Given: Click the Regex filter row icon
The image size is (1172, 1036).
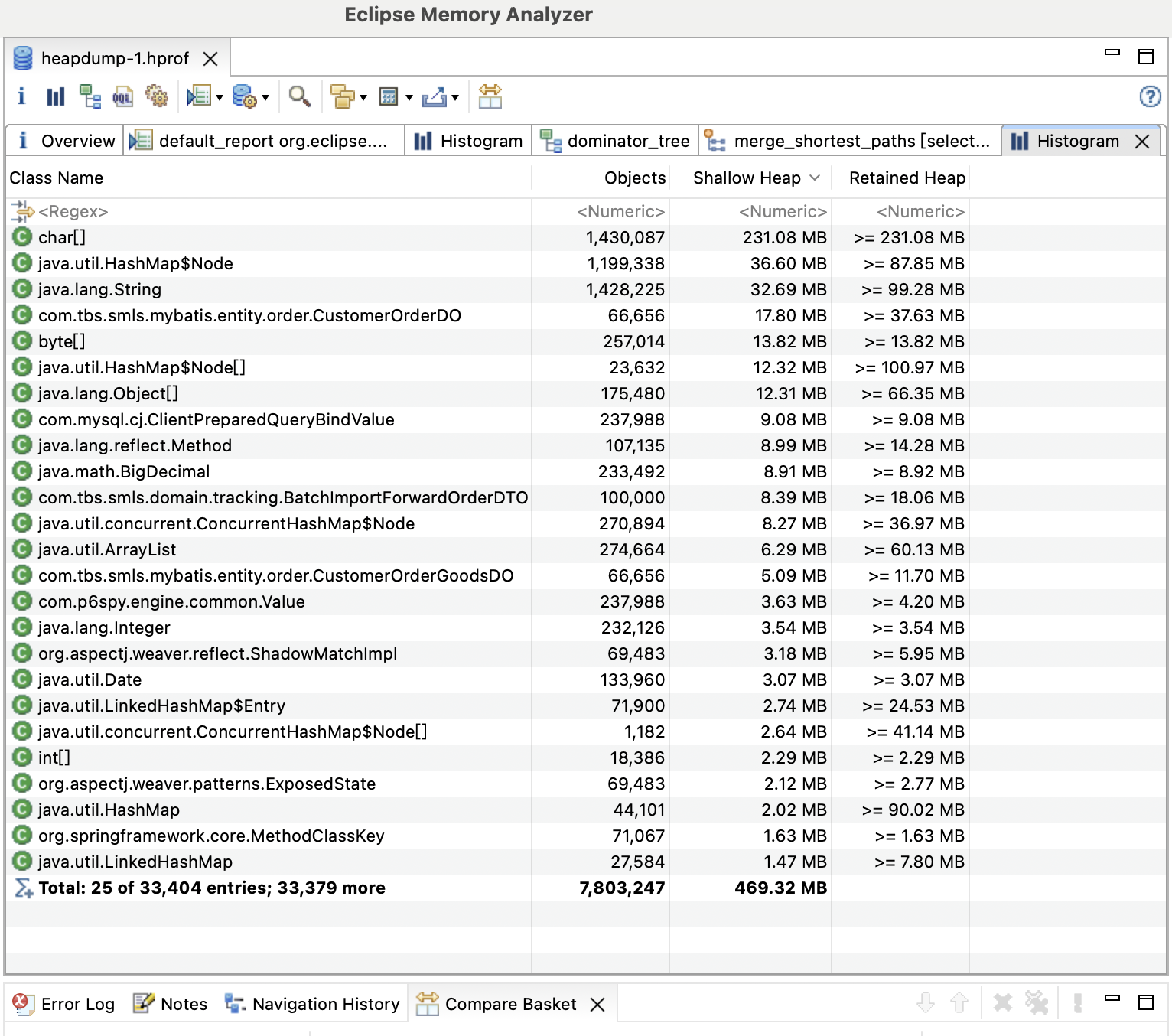Looking at the screenshot, I should coord(23,211).
